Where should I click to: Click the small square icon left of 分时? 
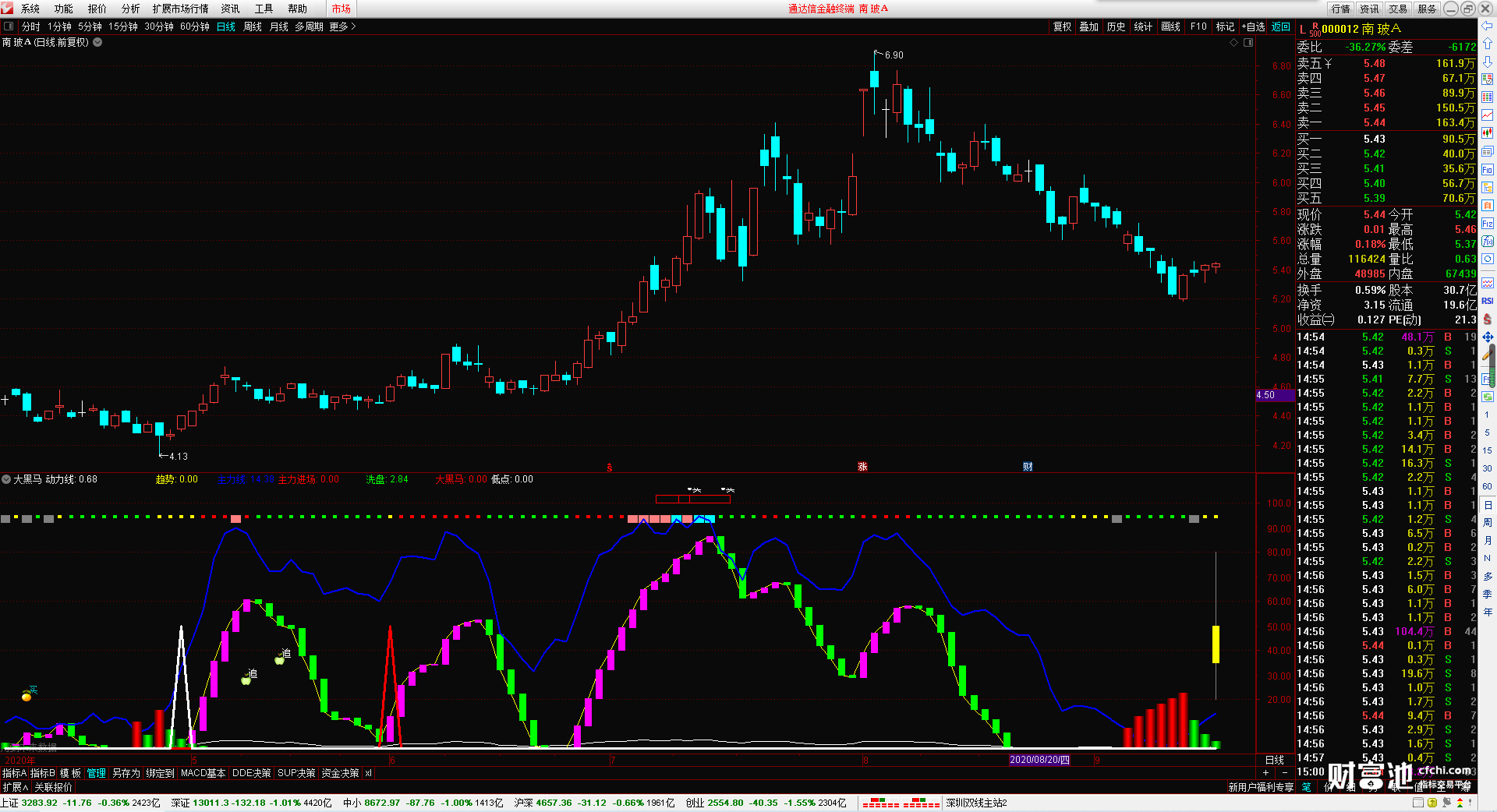(9, 26)
